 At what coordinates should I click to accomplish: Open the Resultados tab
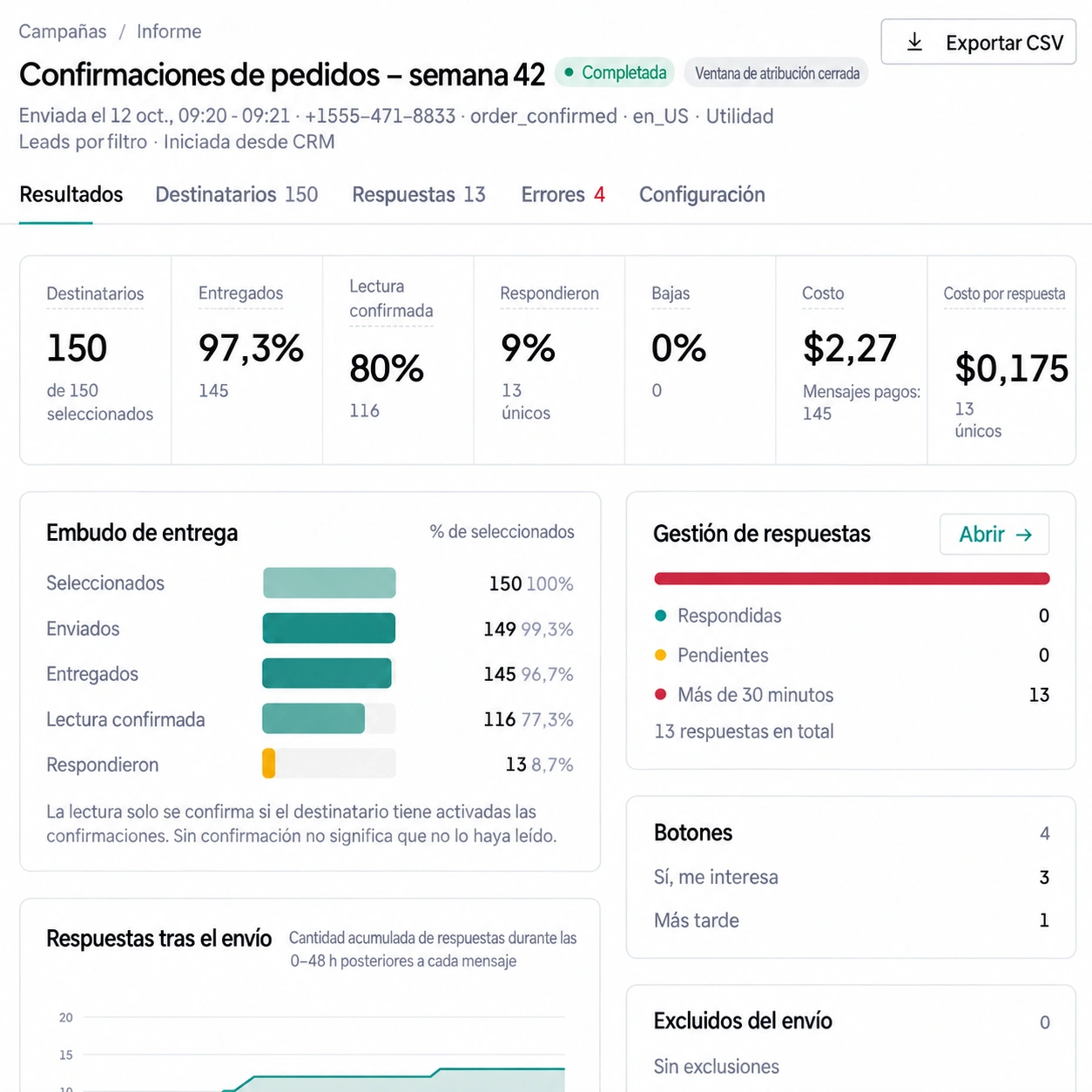point(71,194)
